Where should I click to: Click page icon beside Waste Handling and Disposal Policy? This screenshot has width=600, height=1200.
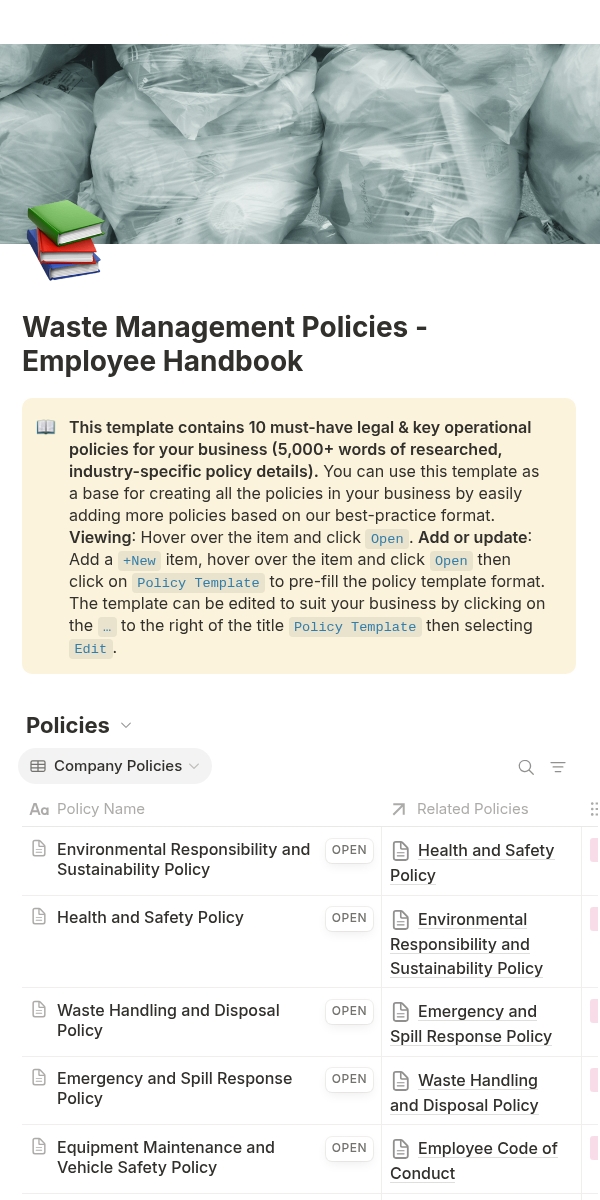pyautogui.click(x=39, y=1010)
